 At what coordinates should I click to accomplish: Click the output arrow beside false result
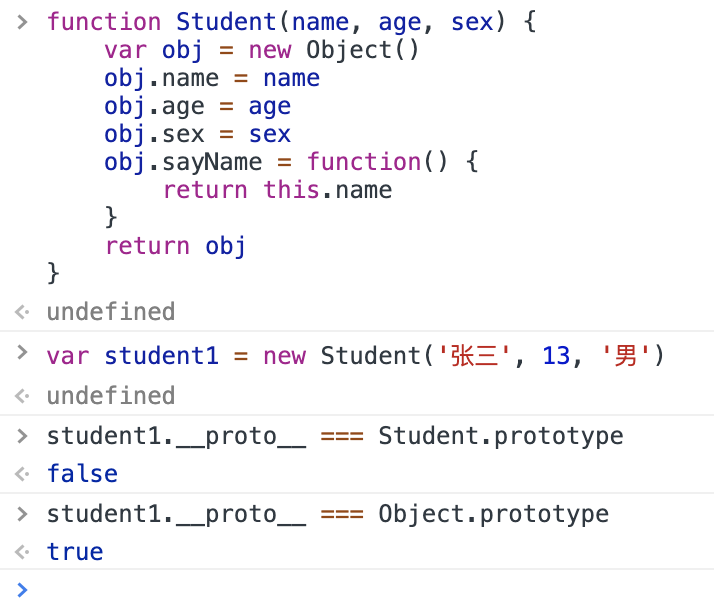click(22, 474)
